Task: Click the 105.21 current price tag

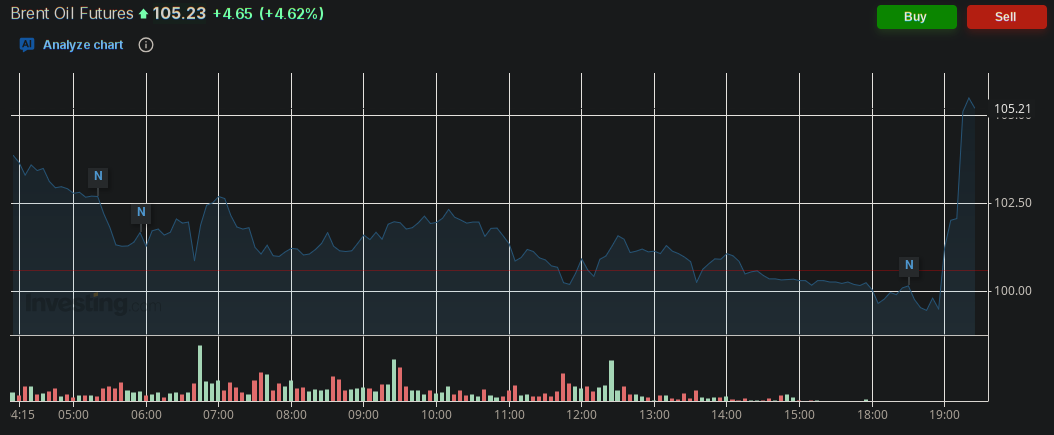Action: coord(1012,108)
